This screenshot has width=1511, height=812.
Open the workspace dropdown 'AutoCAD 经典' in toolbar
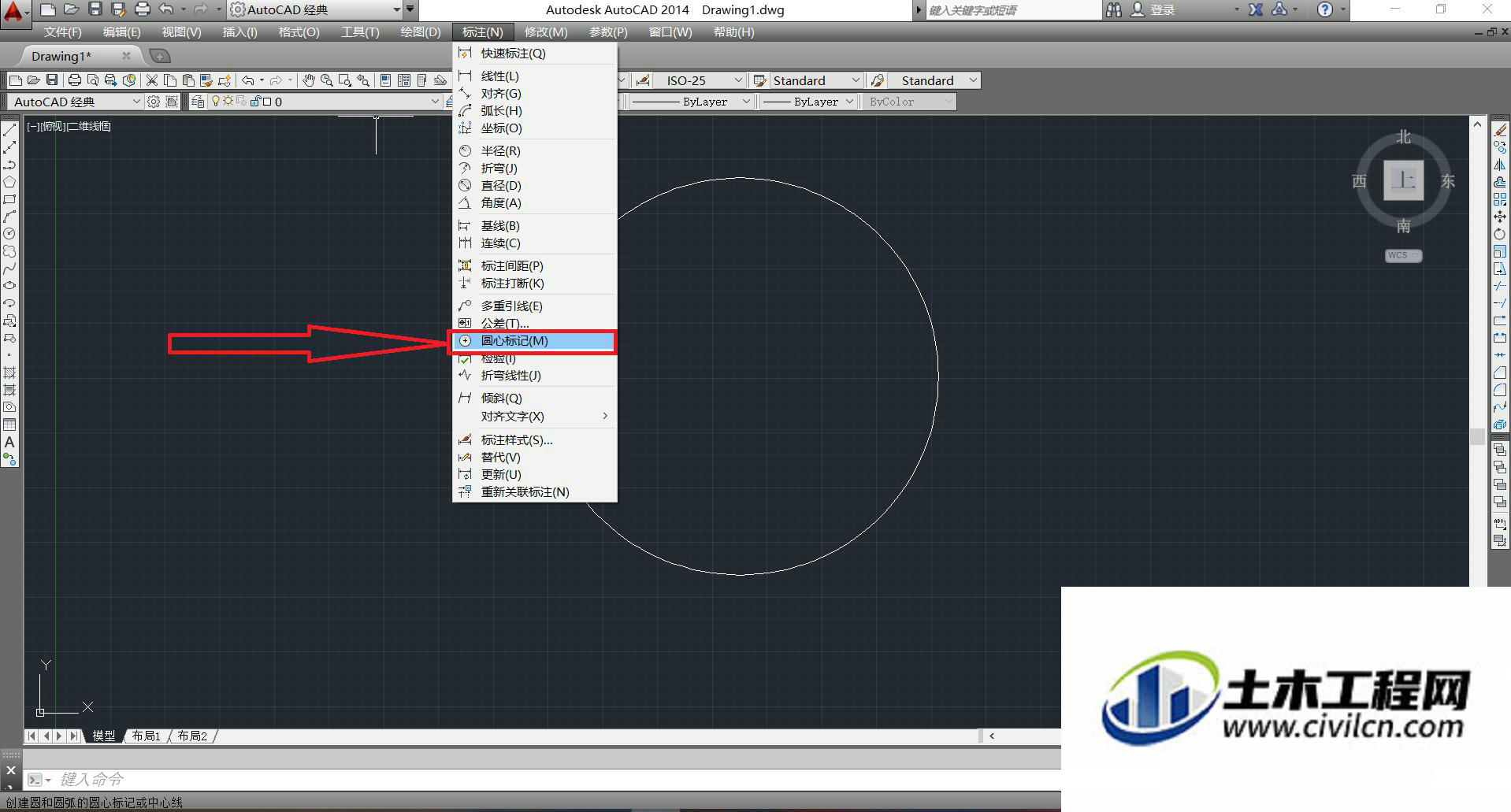click(75, 102)
